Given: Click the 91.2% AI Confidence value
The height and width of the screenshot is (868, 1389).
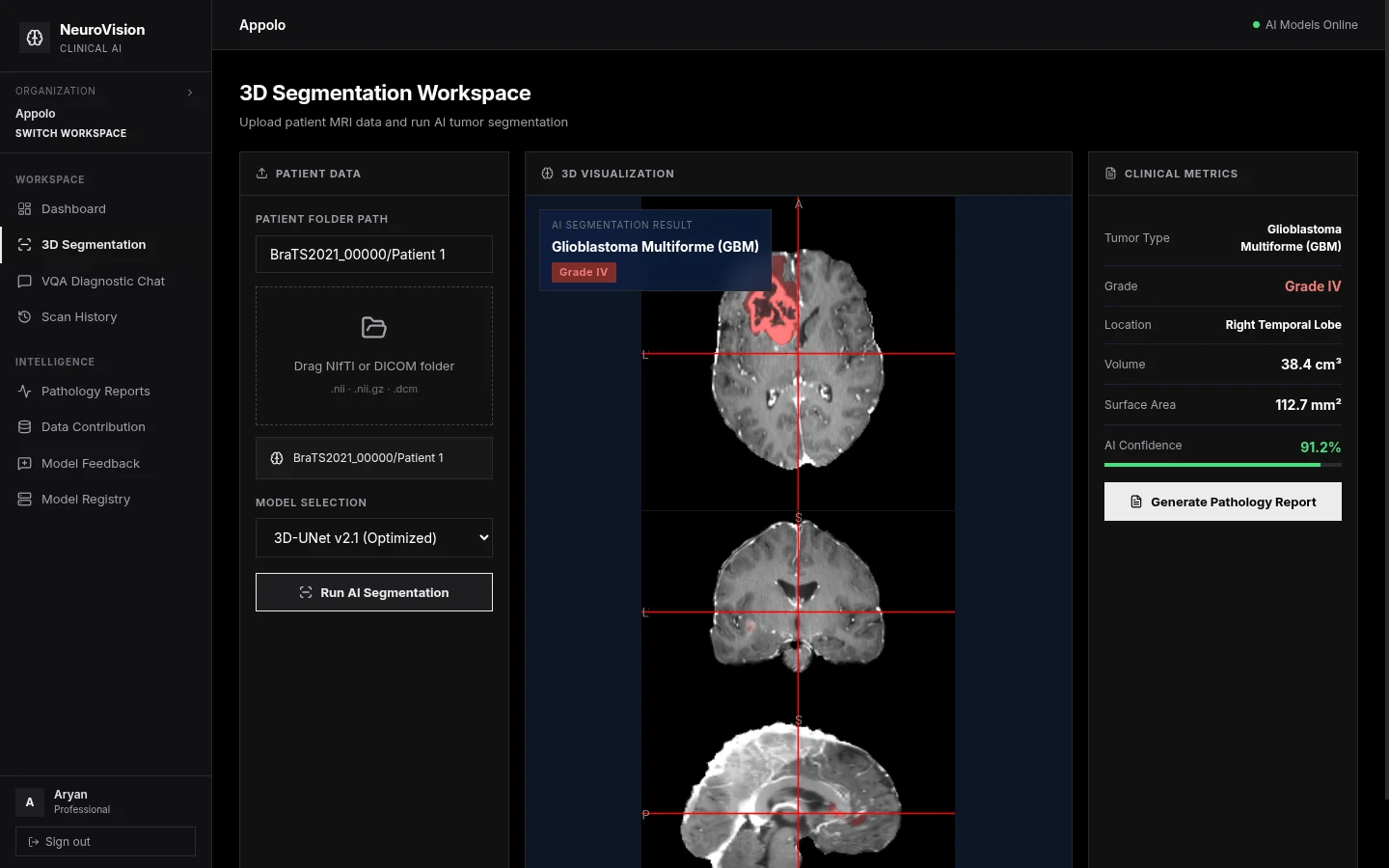Looking at the screenshot, I should point(1321,448).
